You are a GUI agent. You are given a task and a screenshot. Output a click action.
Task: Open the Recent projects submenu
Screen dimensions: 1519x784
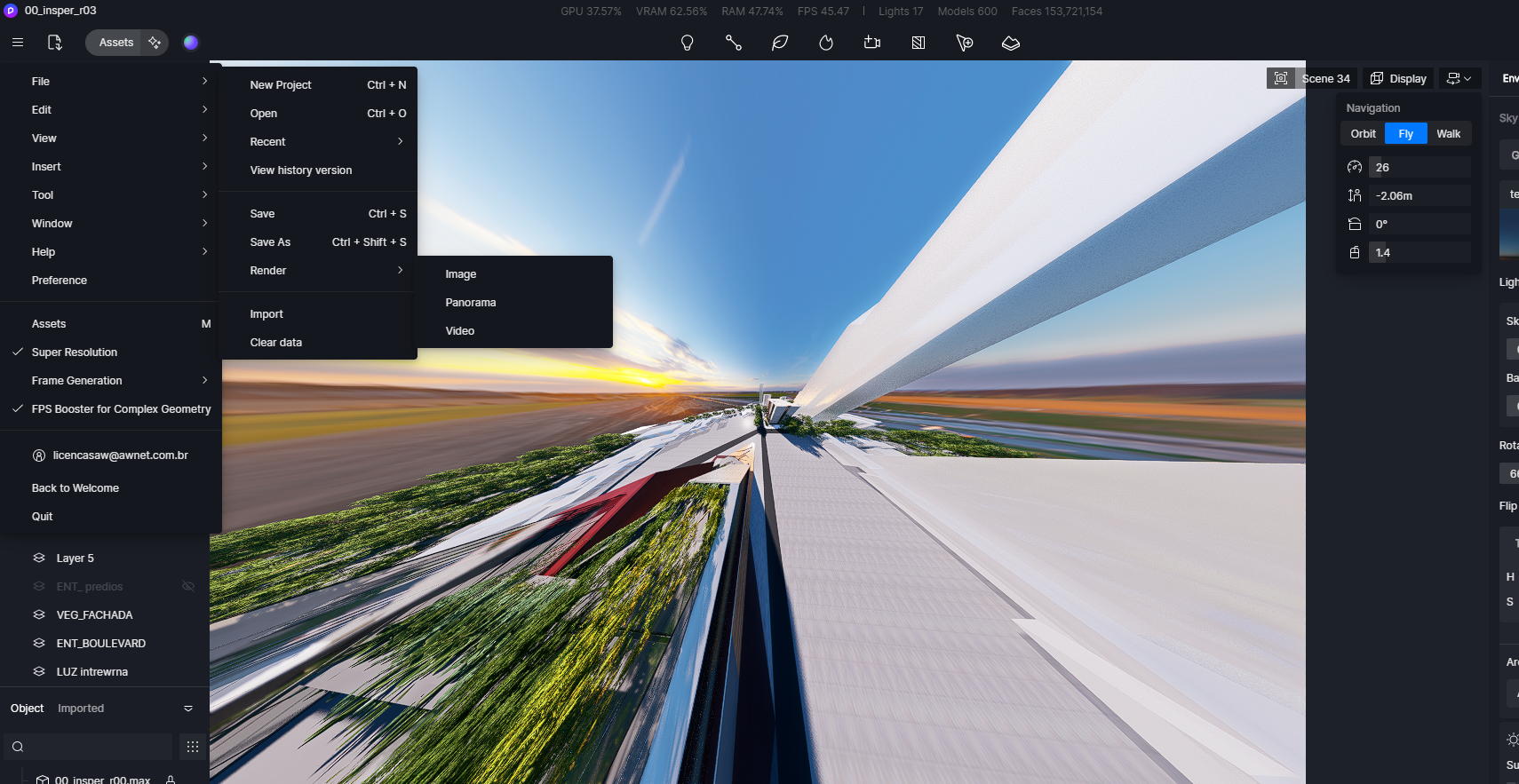point(319,142)
